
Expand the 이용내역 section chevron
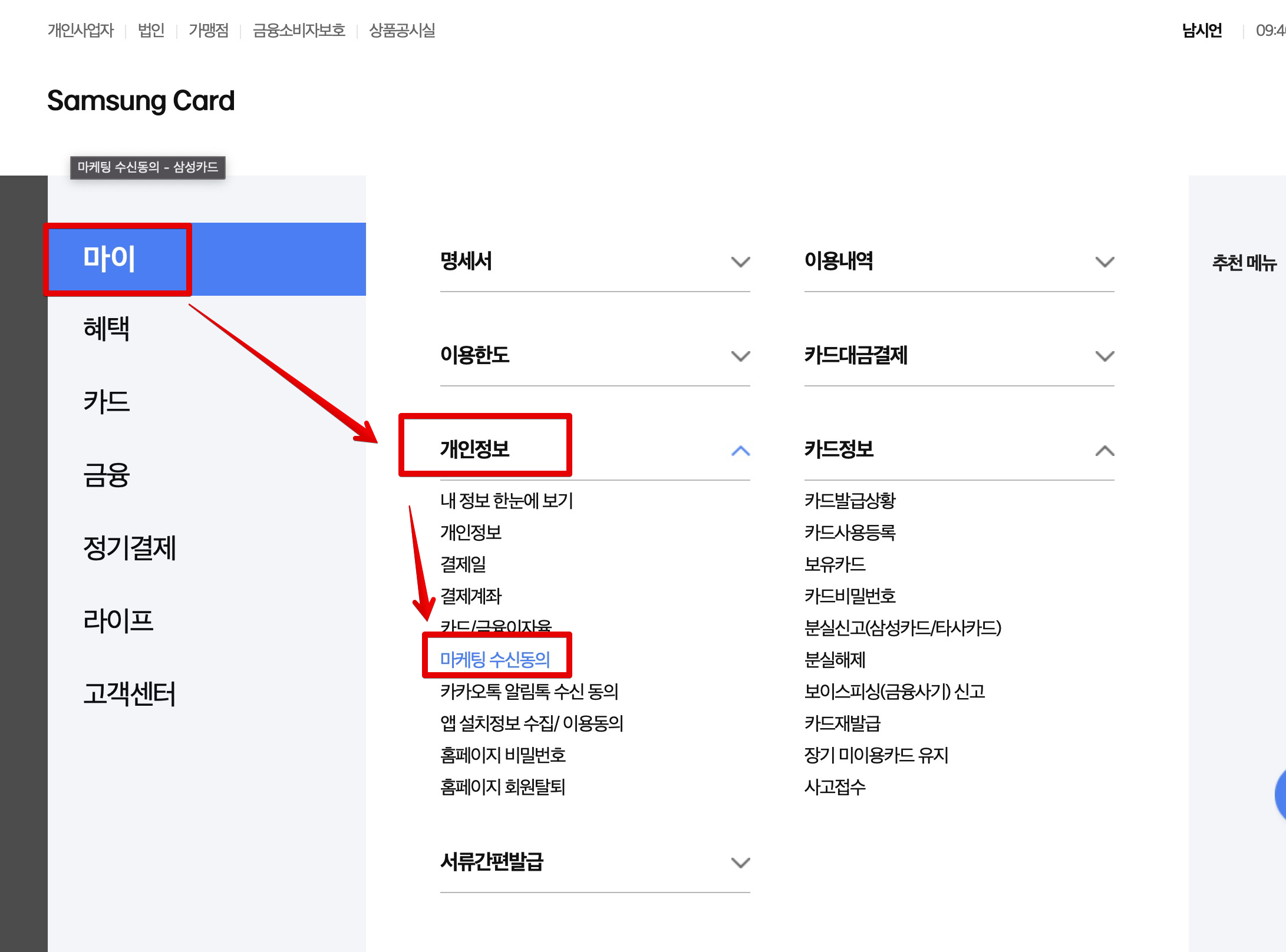[x=1104, y=262]
